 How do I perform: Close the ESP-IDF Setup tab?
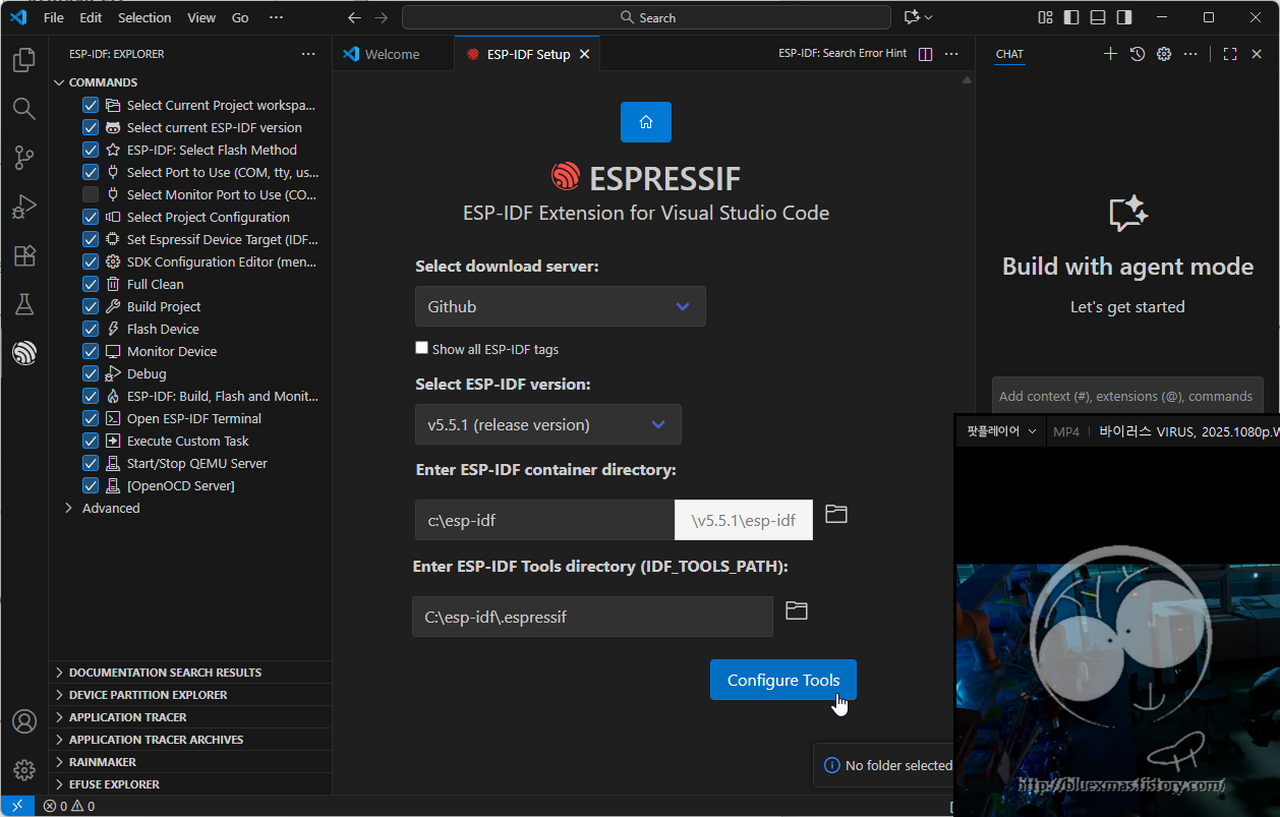tap(585, 54)
